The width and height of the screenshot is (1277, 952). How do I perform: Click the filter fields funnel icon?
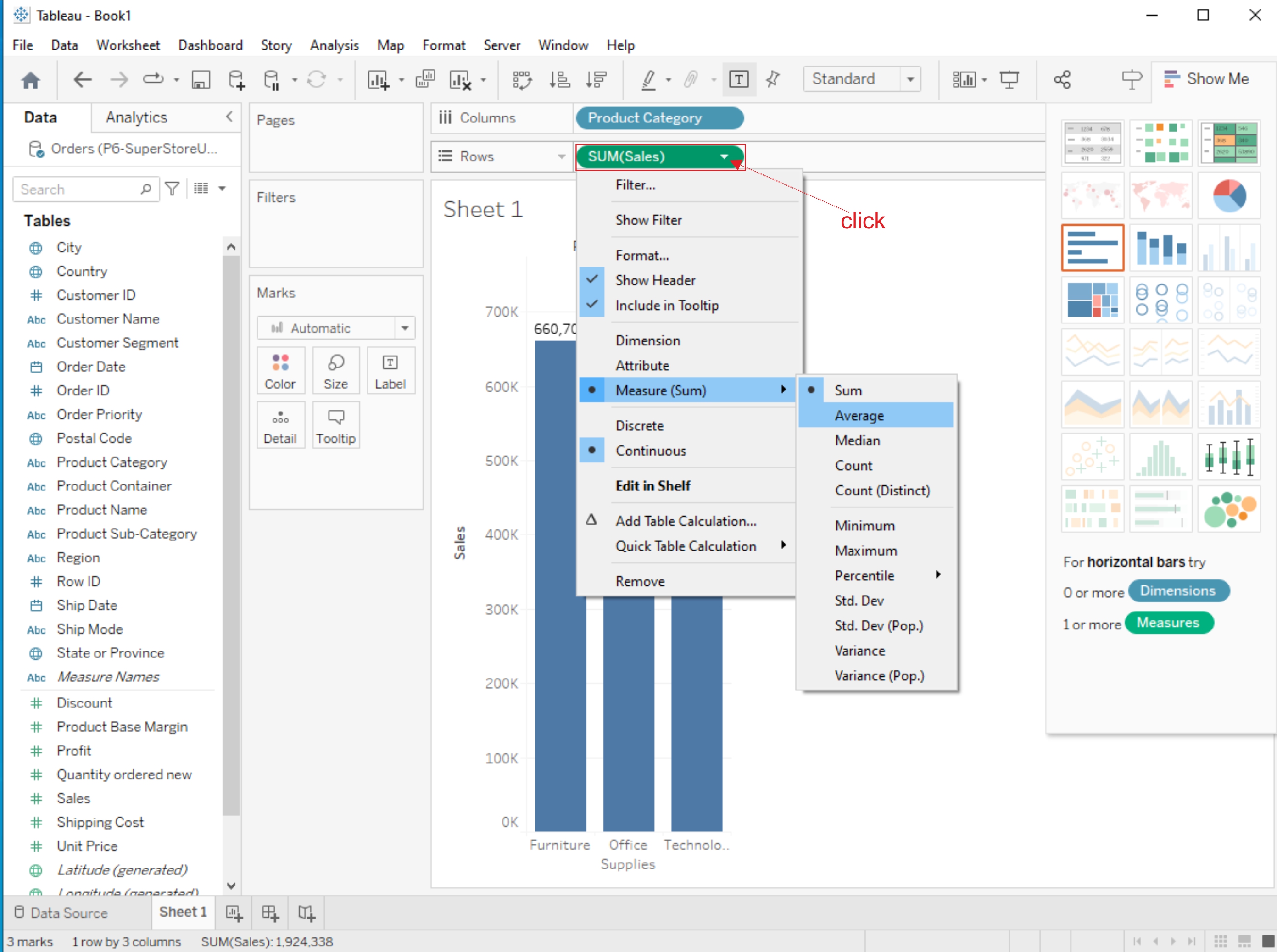point(173,189)
